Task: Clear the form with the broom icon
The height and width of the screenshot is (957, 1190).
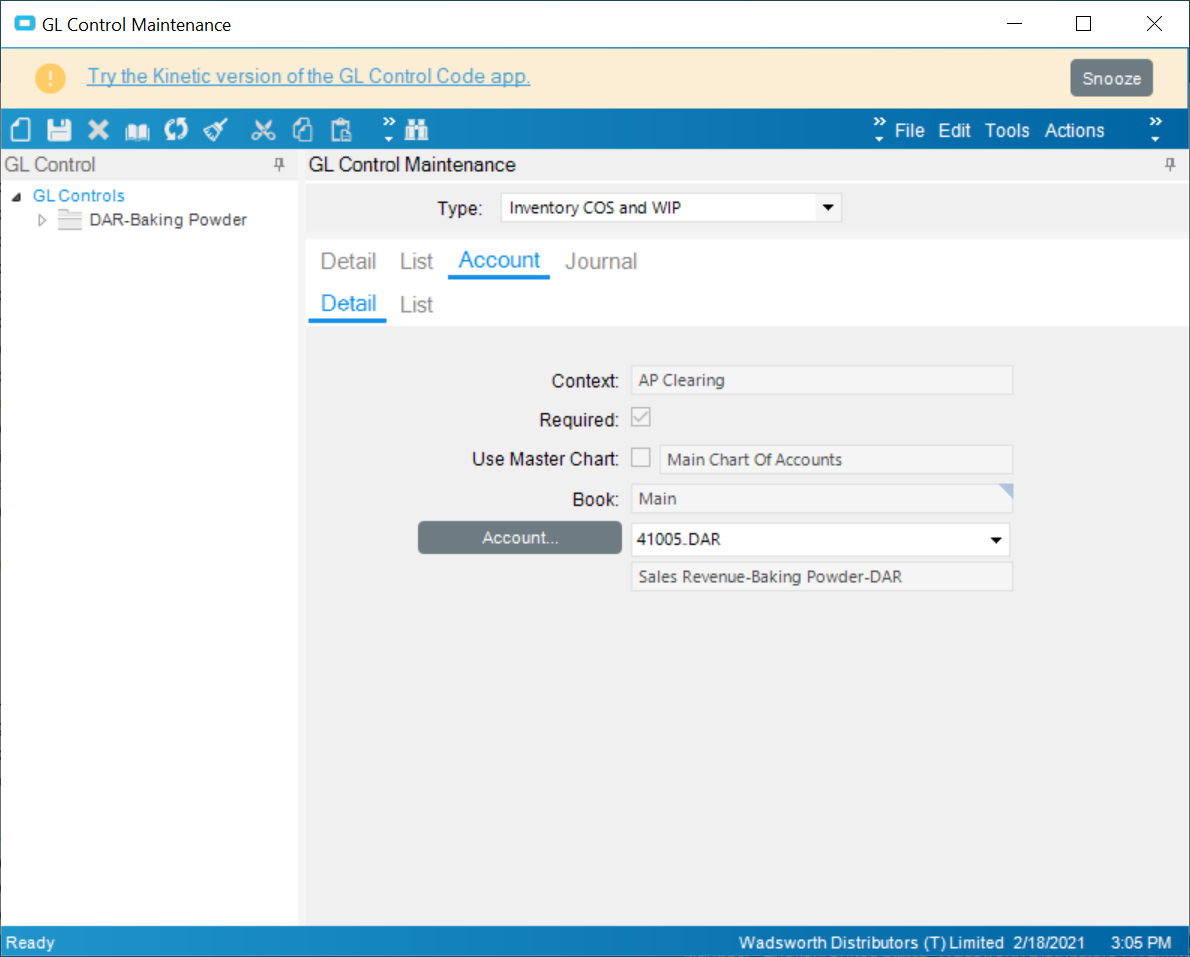Action: [x=216, y=130]
